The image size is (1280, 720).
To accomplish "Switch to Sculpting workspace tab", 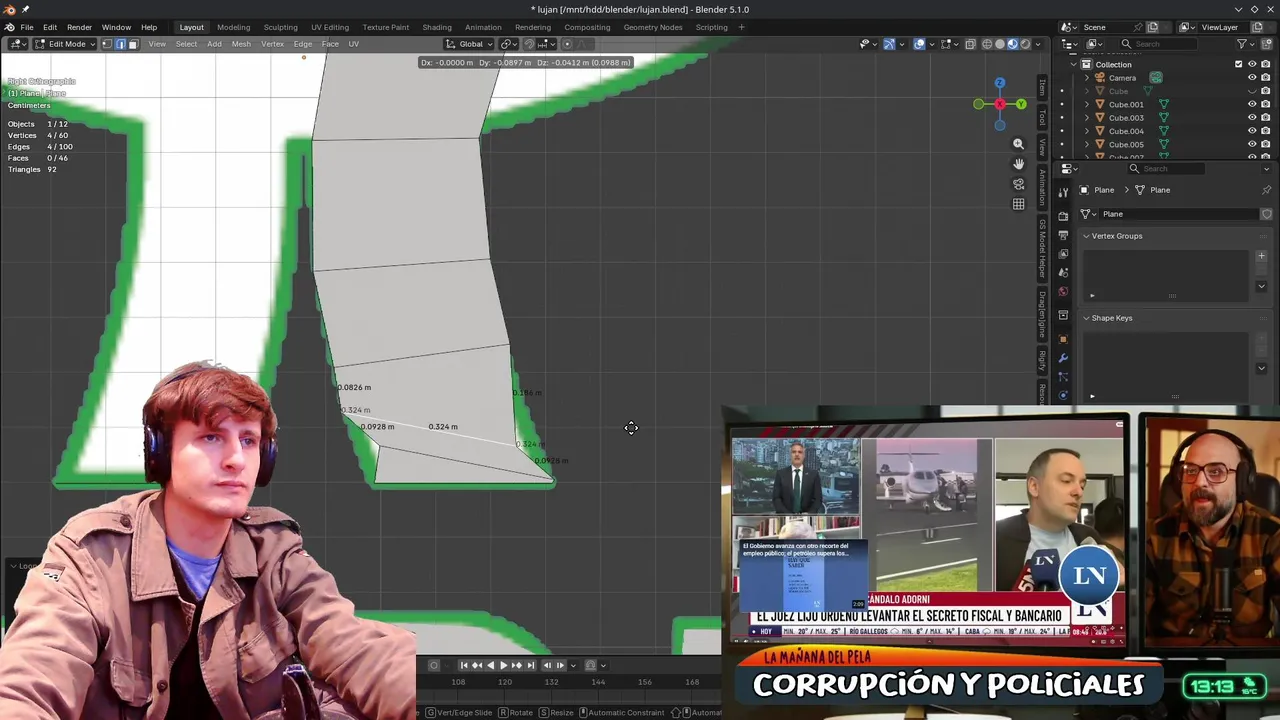I will 280,27.
